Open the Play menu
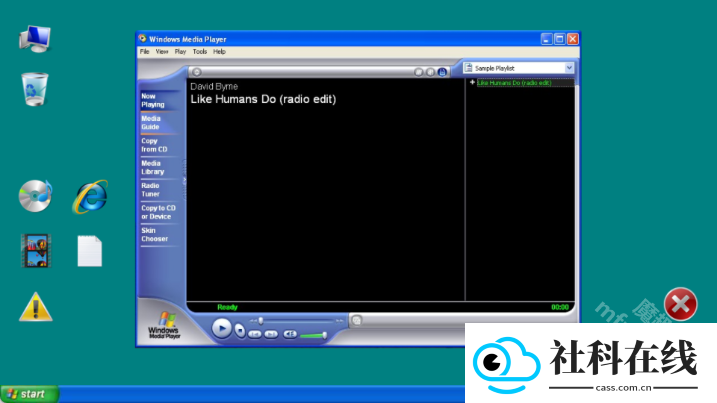The width and height of the screenshot is (717, 403). [x=180, y=52]
